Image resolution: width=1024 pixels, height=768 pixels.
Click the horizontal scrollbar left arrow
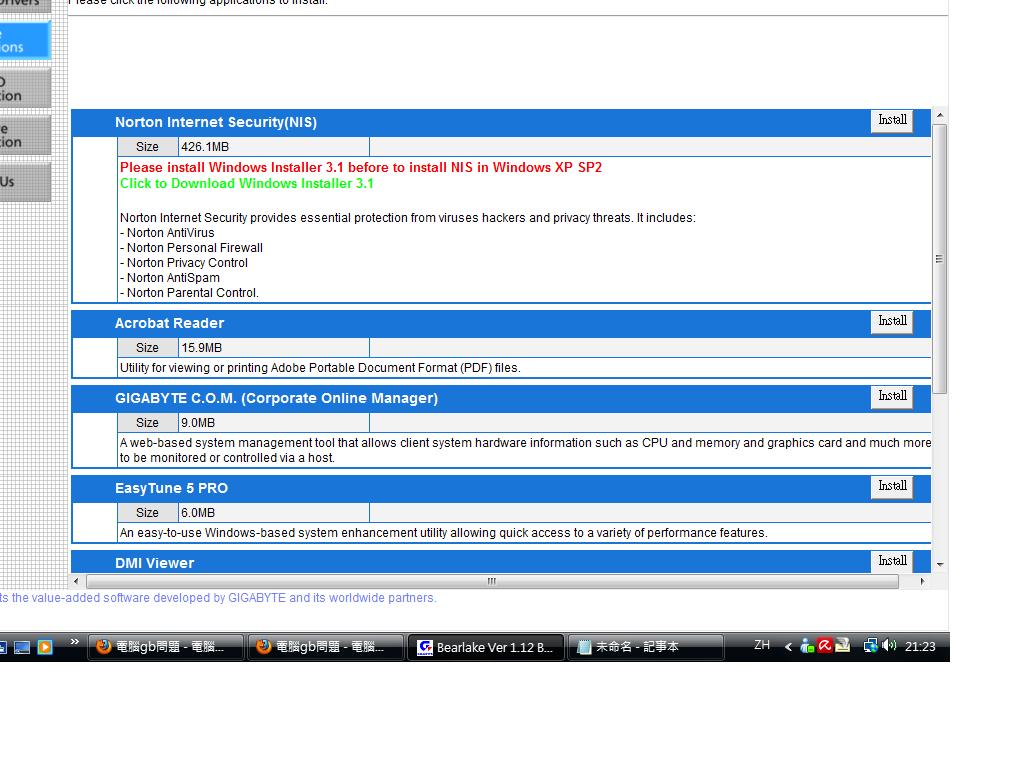(76, 581)
